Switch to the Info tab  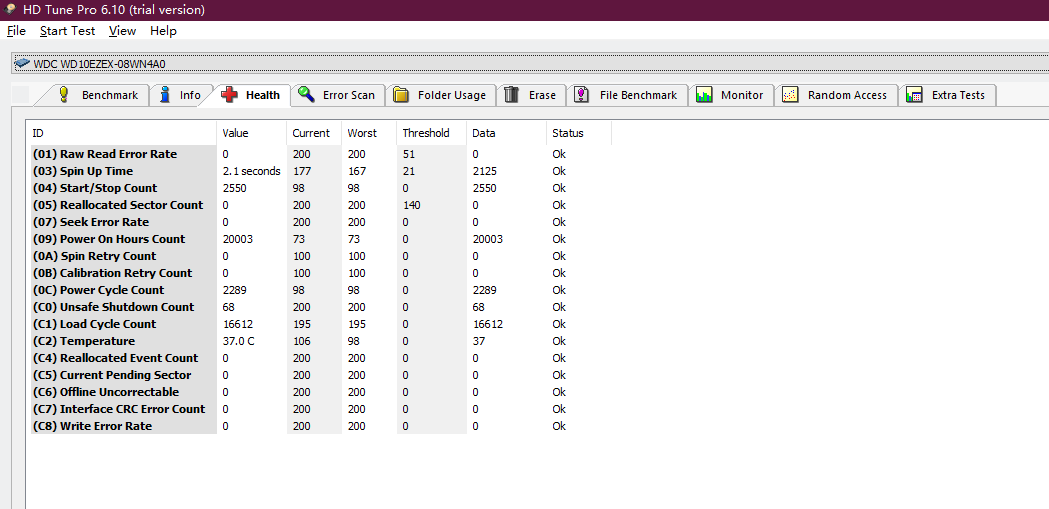pyautogui.click(x=180, y=95)
